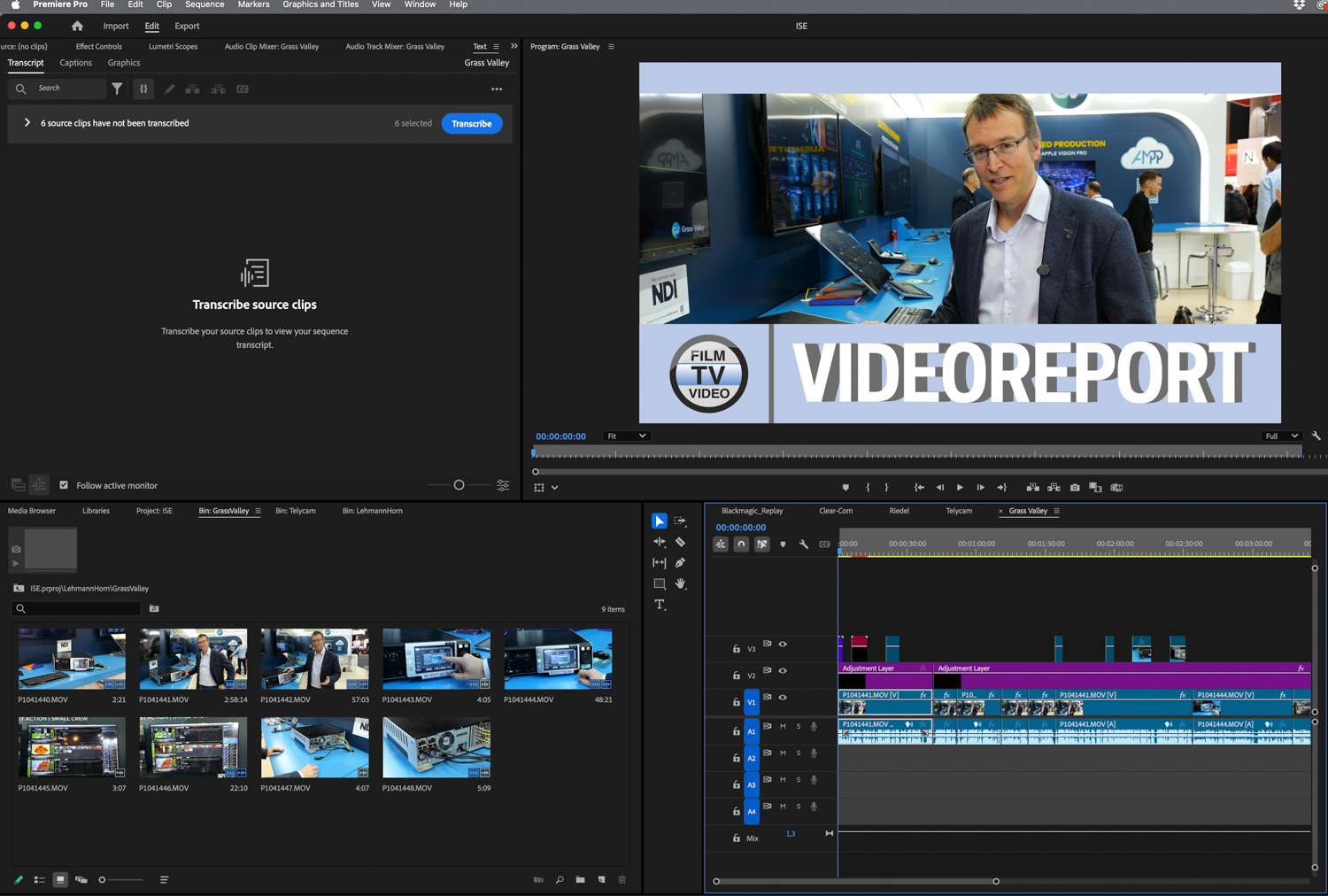Open the Markers menu

pyautogui.click(x=253, y=5)
